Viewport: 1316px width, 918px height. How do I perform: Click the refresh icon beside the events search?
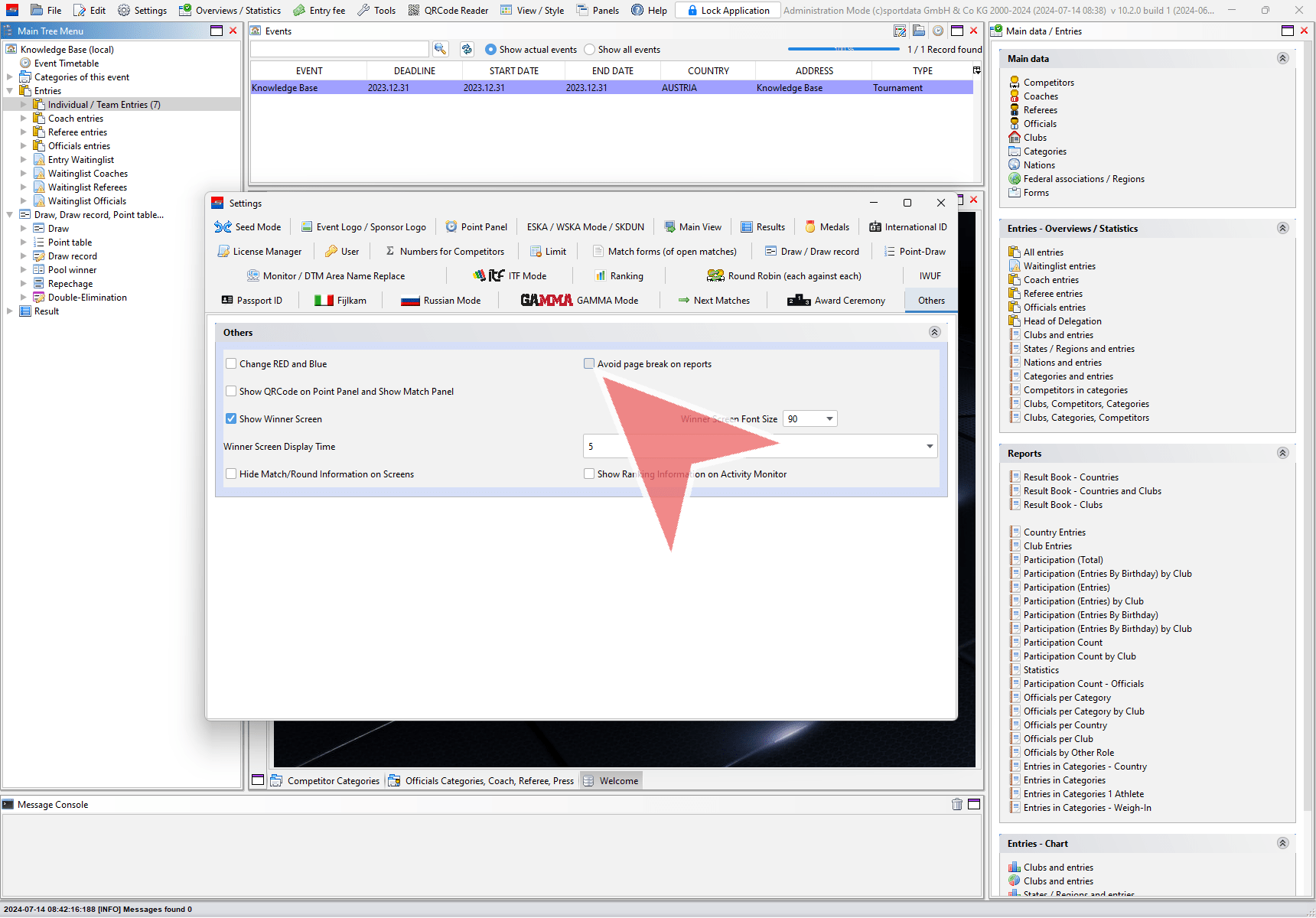click(467, 49)
